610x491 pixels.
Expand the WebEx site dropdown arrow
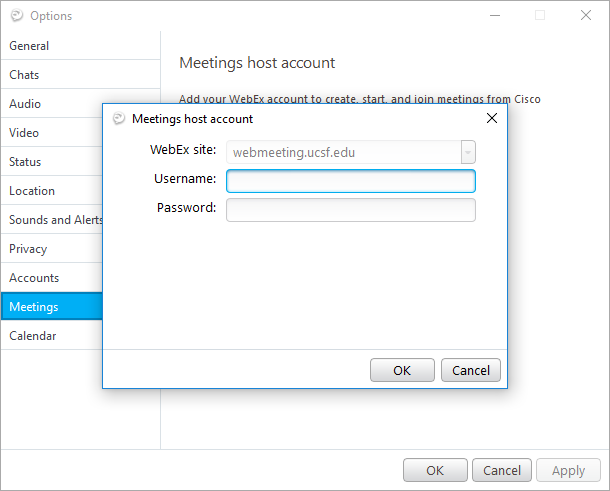(x=468, y=152)
